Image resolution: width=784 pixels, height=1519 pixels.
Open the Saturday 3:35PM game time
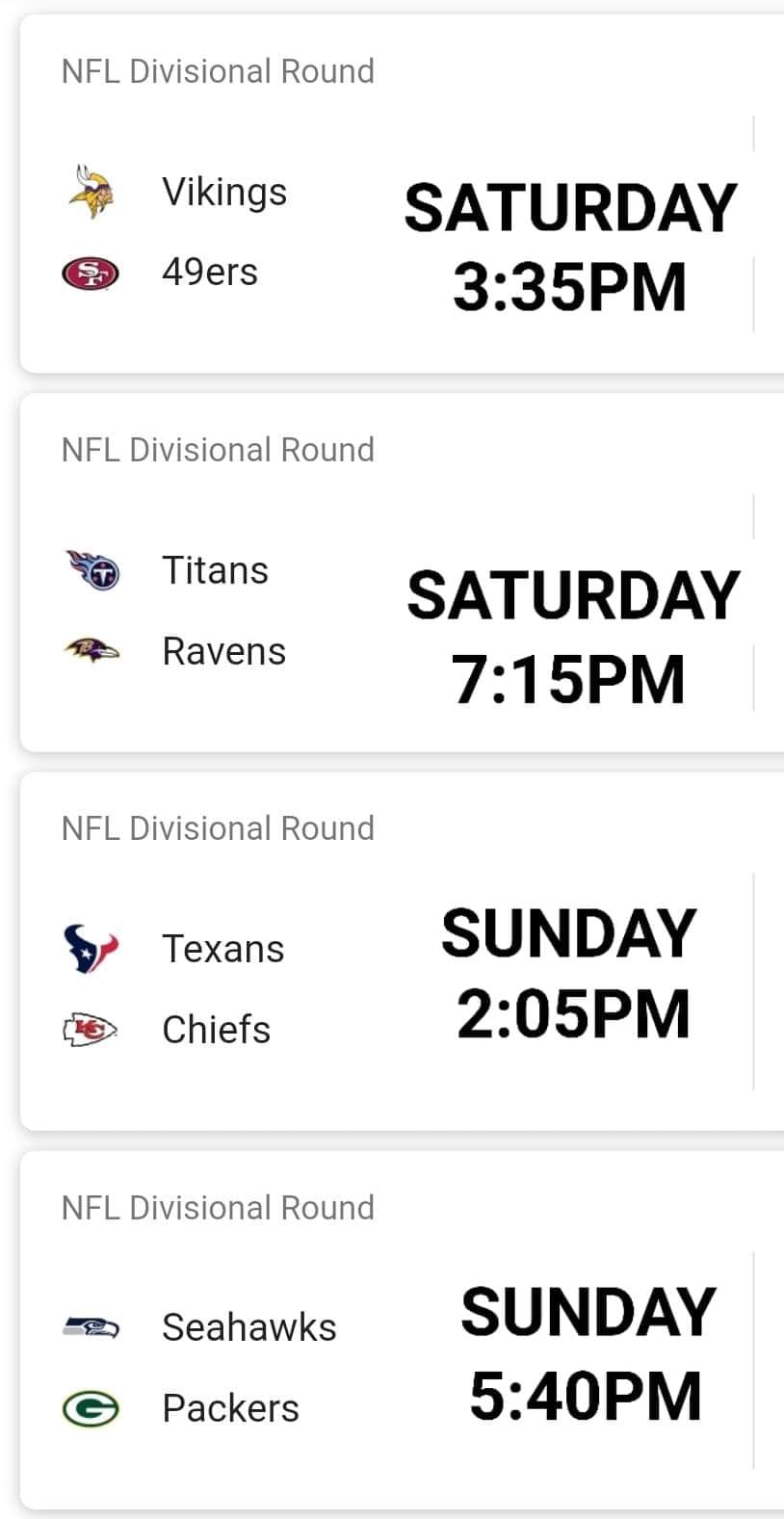(570, 248)
